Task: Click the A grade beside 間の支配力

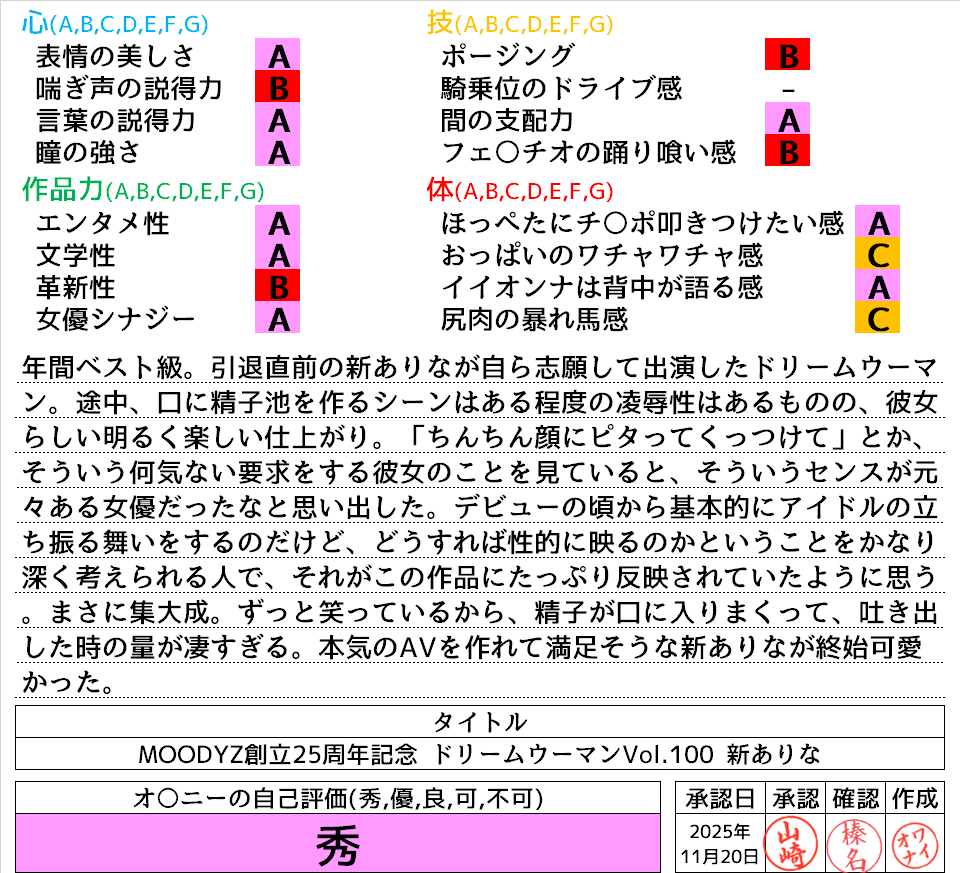Action: pyautogui.click(x=787, y=121)
